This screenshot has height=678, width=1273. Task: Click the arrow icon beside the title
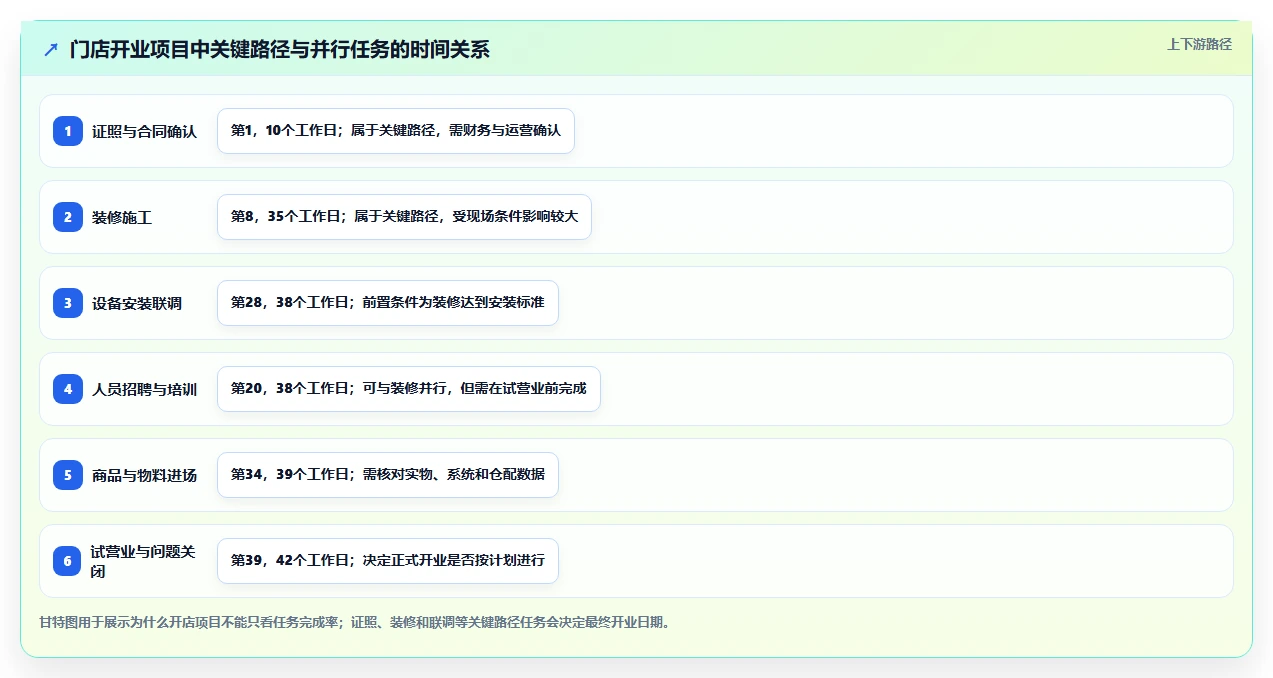pos(51,49)
